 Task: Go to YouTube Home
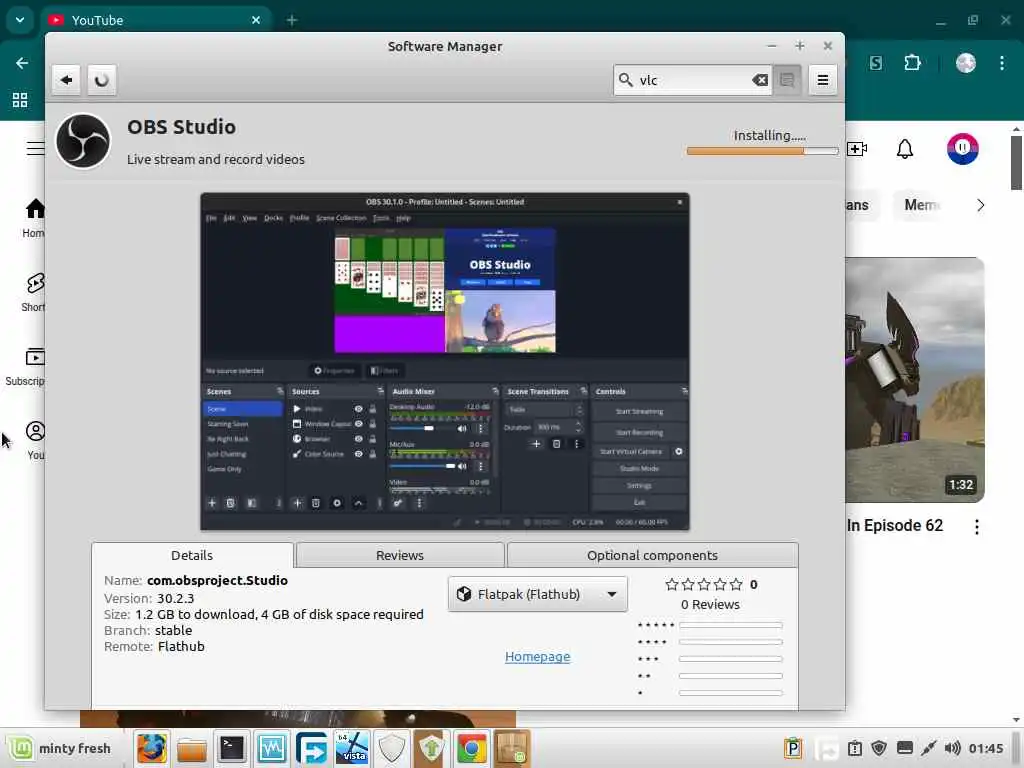(35, 218)
